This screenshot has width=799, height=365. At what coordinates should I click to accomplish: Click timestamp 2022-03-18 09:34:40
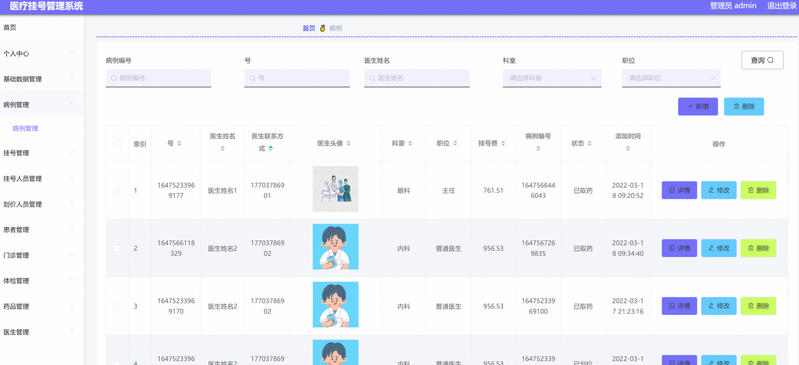(x=628, y=248)
